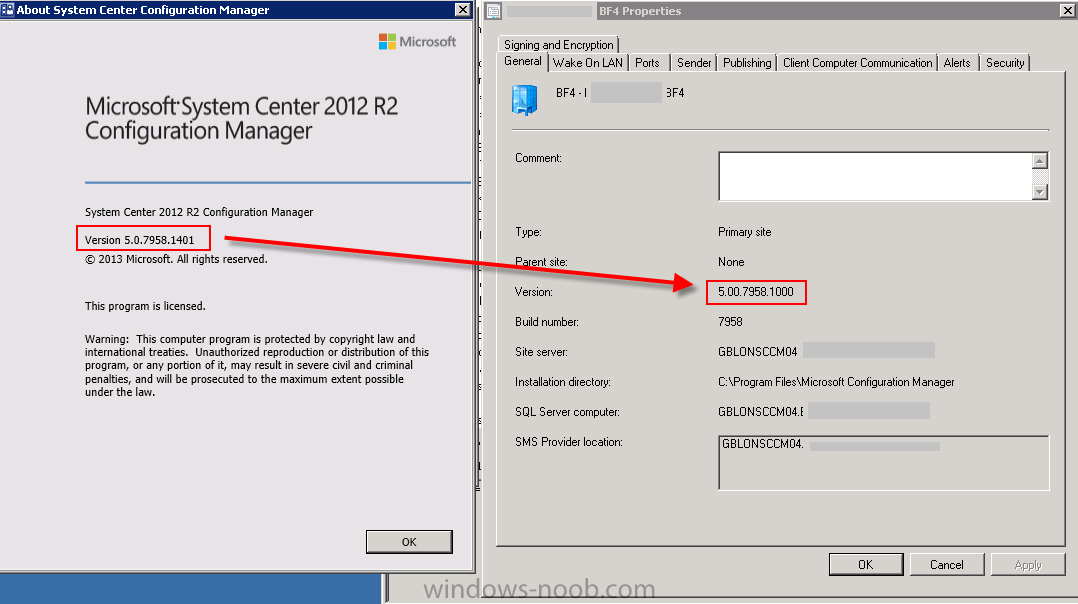Click the large 'Microsoft System Center 2012 R2' heading
Image resolution: width=1078 pixels, height=604 pixels.
241,107
